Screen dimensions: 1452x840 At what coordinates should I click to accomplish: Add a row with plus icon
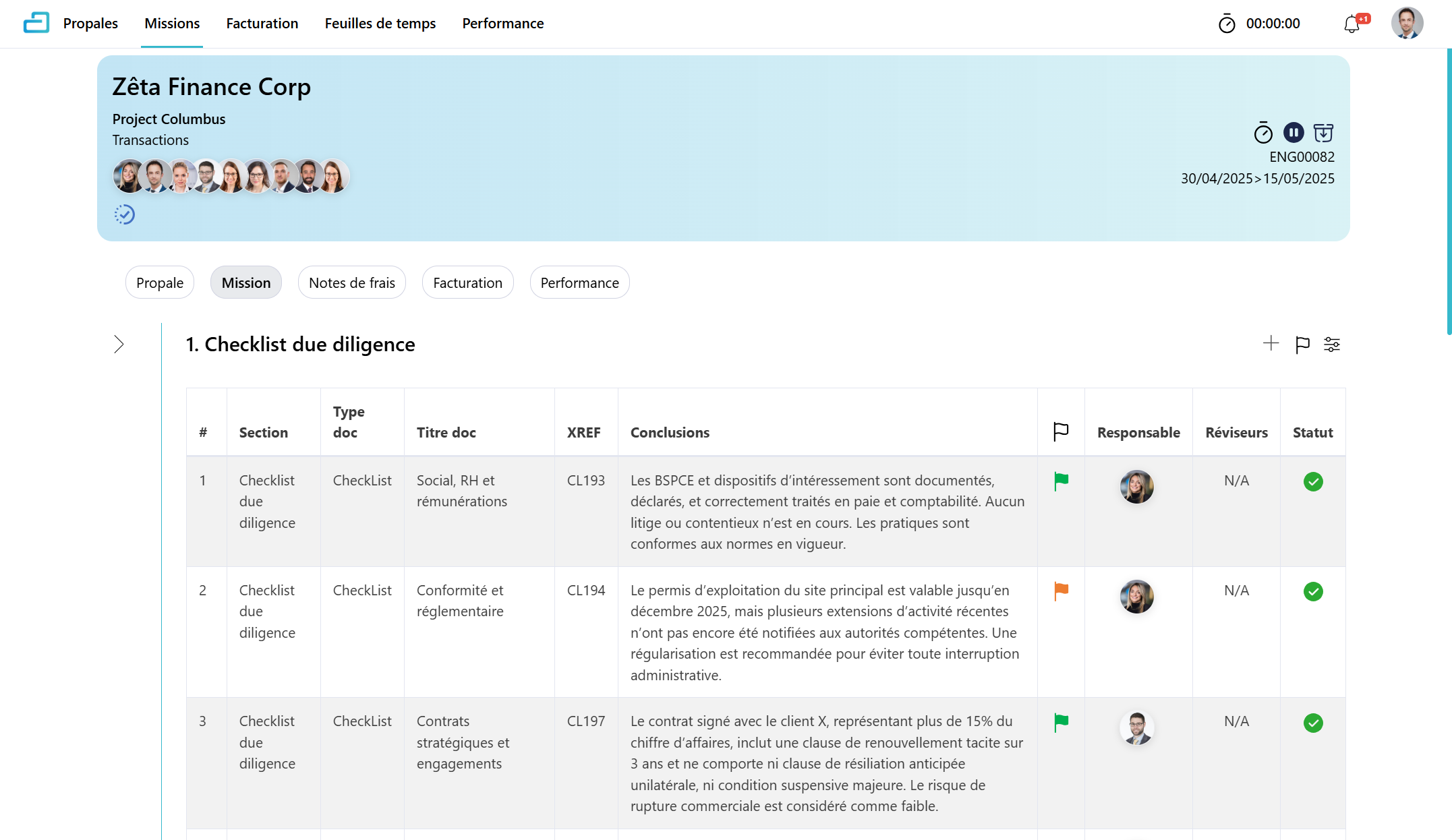(1271, 344)
